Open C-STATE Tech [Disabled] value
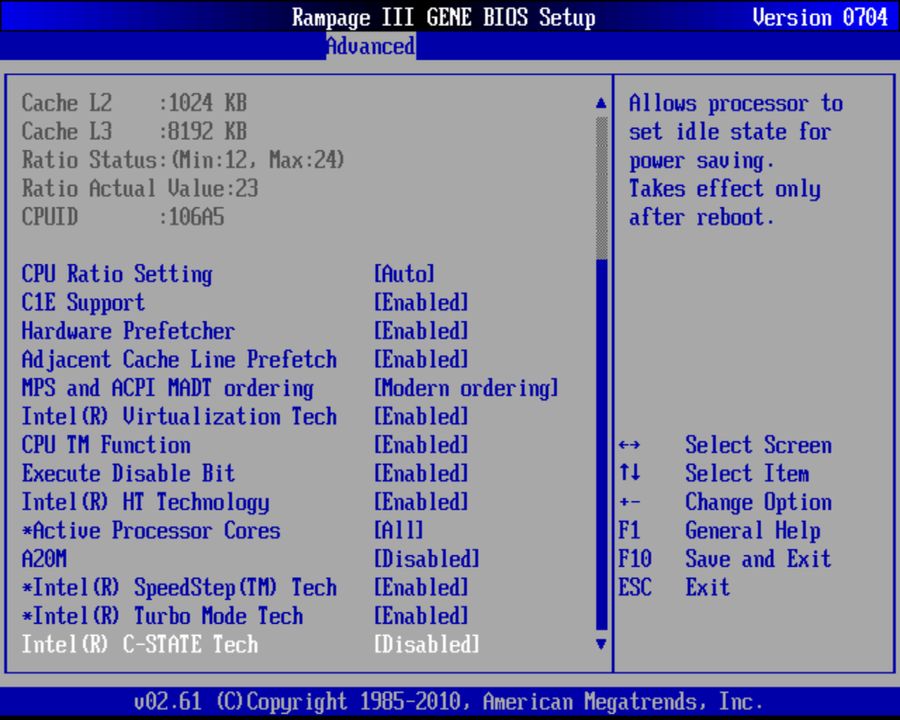The height and width of the screenshot is (720, 900). click(x=427, y=645)
